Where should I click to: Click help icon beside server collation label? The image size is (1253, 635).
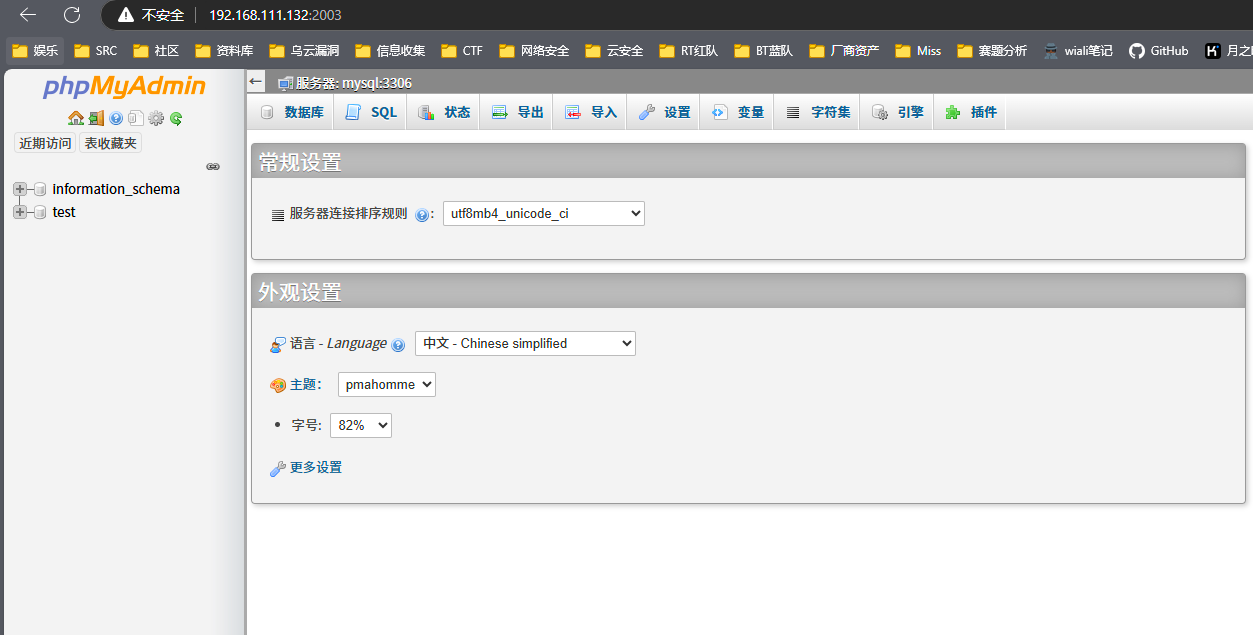pos(422,214)
